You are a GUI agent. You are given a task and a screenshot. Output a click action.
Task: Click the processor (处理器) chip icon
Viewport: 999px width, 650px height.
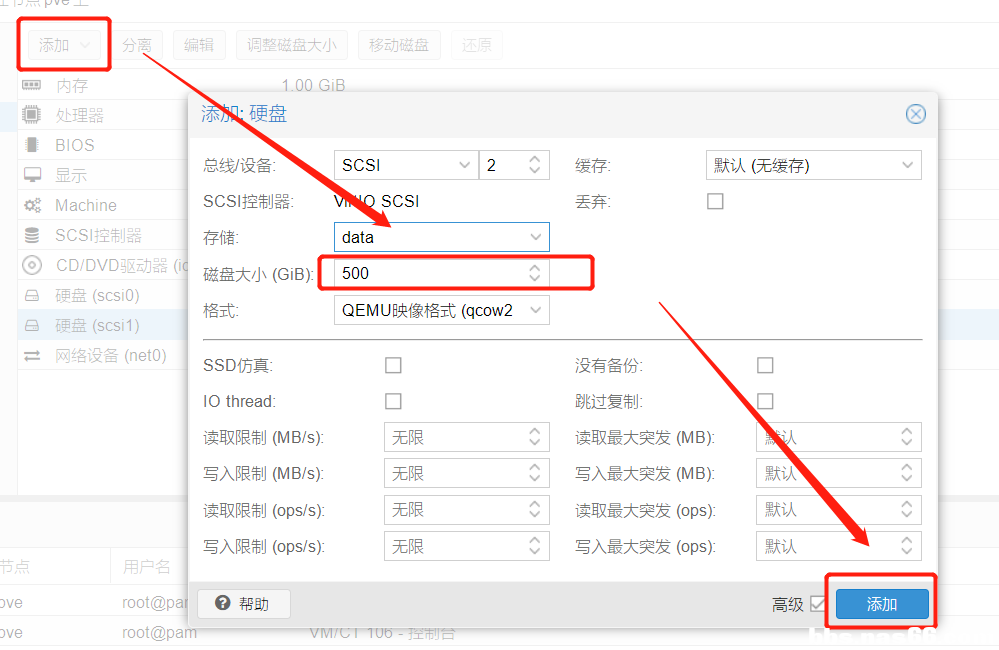(x=32, y=115)
